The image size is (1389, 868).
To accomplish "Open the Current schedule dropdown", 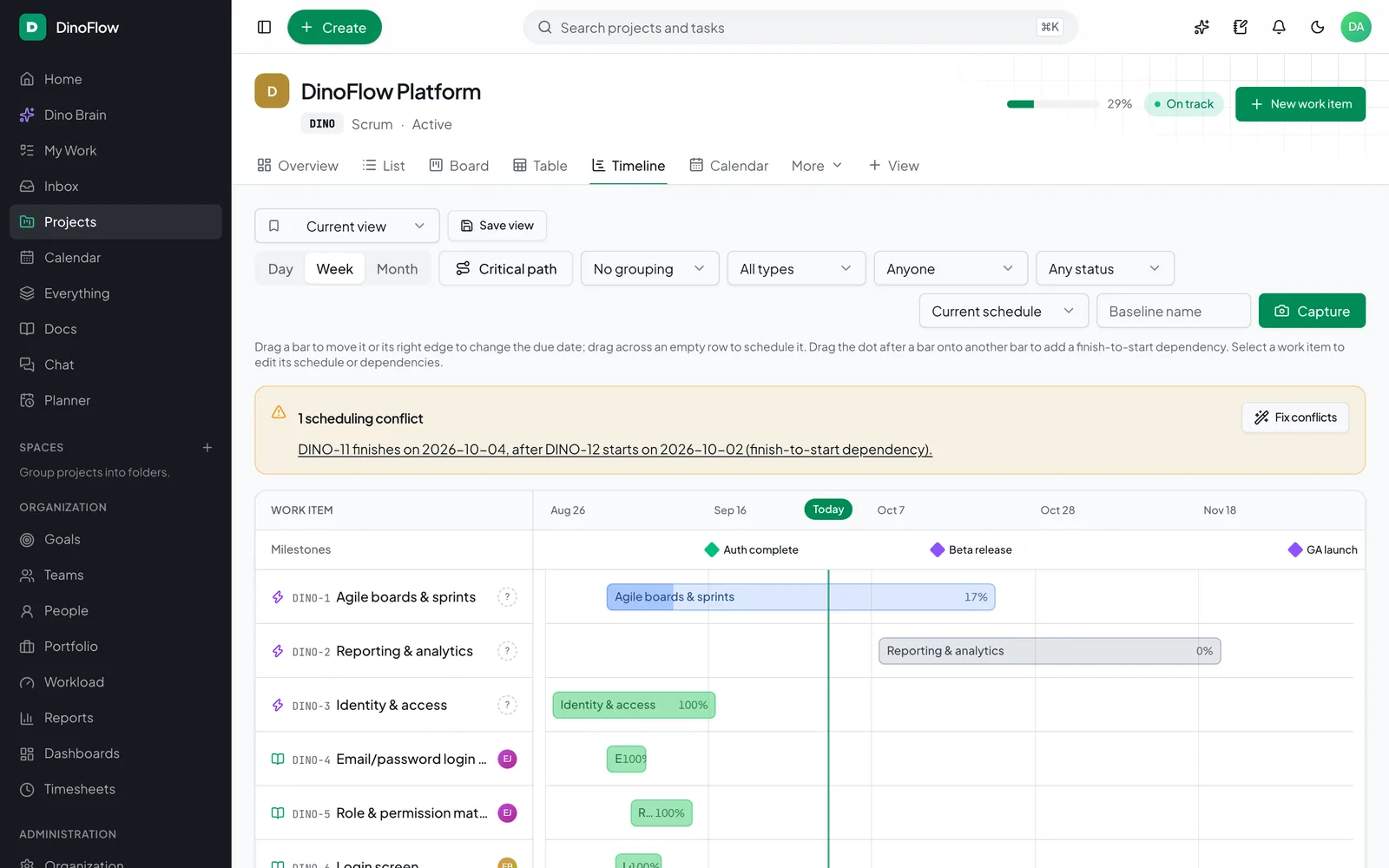I will pyautogui.click(x=1004, y=311).
